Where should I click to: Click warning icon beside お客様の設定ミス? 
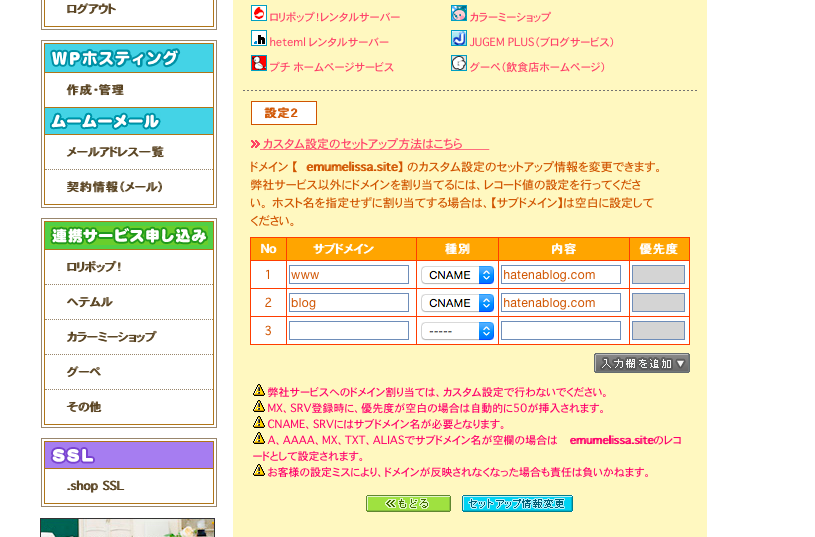259,470
